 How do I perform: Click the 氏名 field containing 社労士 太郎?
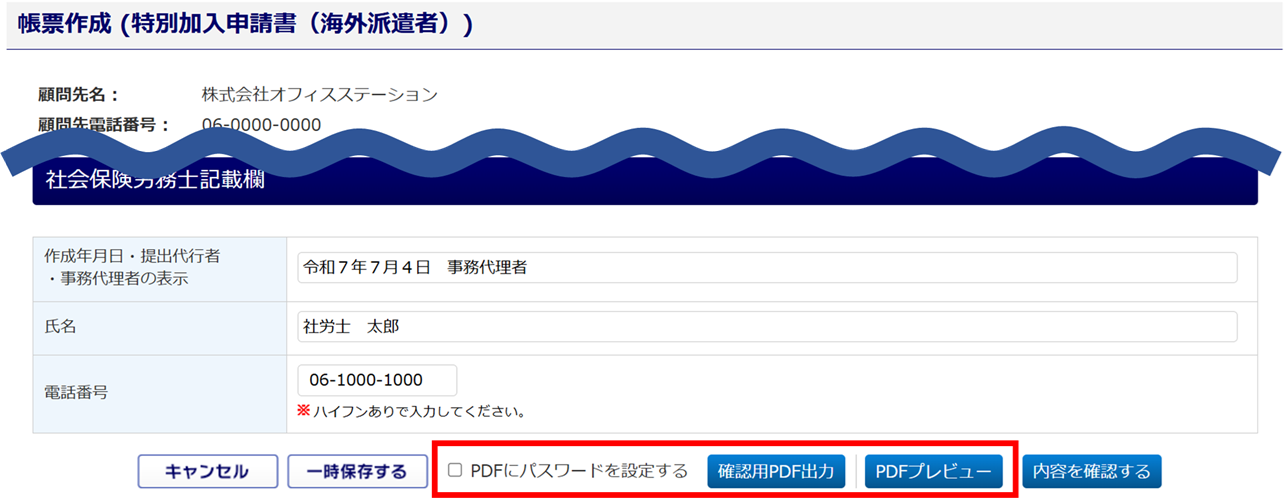tap(767, 327)
